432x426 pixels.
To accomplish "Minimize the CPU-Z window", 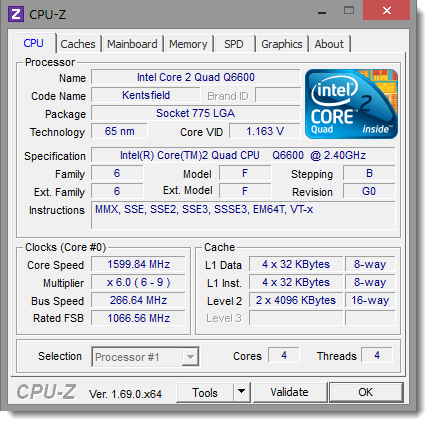I will point(322,13).
